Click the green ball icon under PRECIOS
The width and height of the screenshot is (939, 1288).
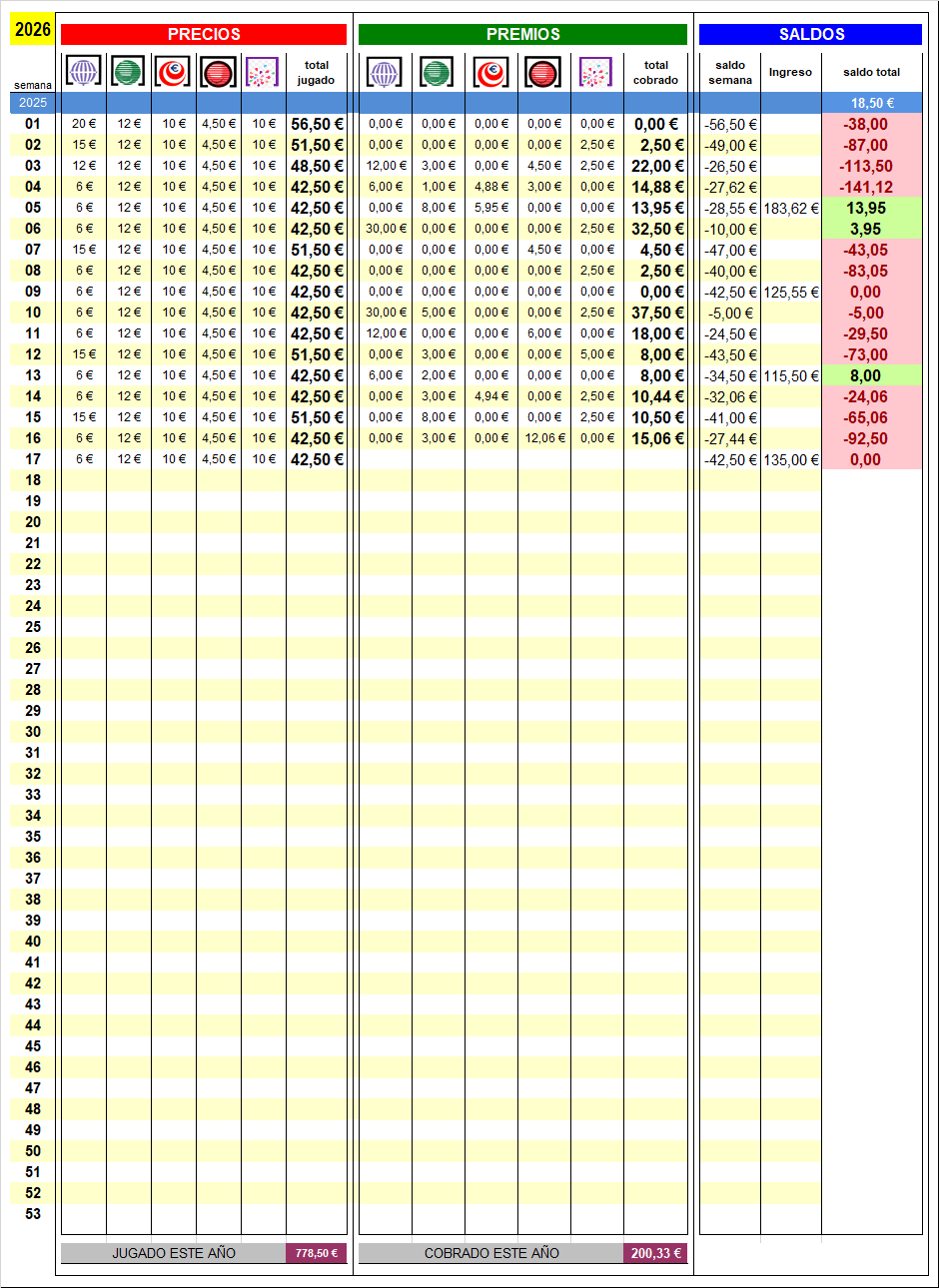pyautogui.click(x=128, y=72)
